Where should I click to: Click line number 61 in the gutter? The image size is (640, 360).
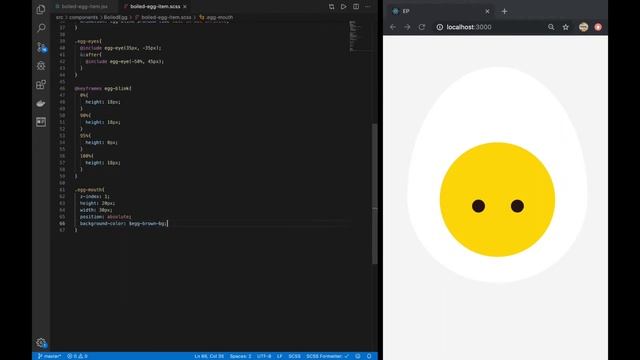coord(62,189)
